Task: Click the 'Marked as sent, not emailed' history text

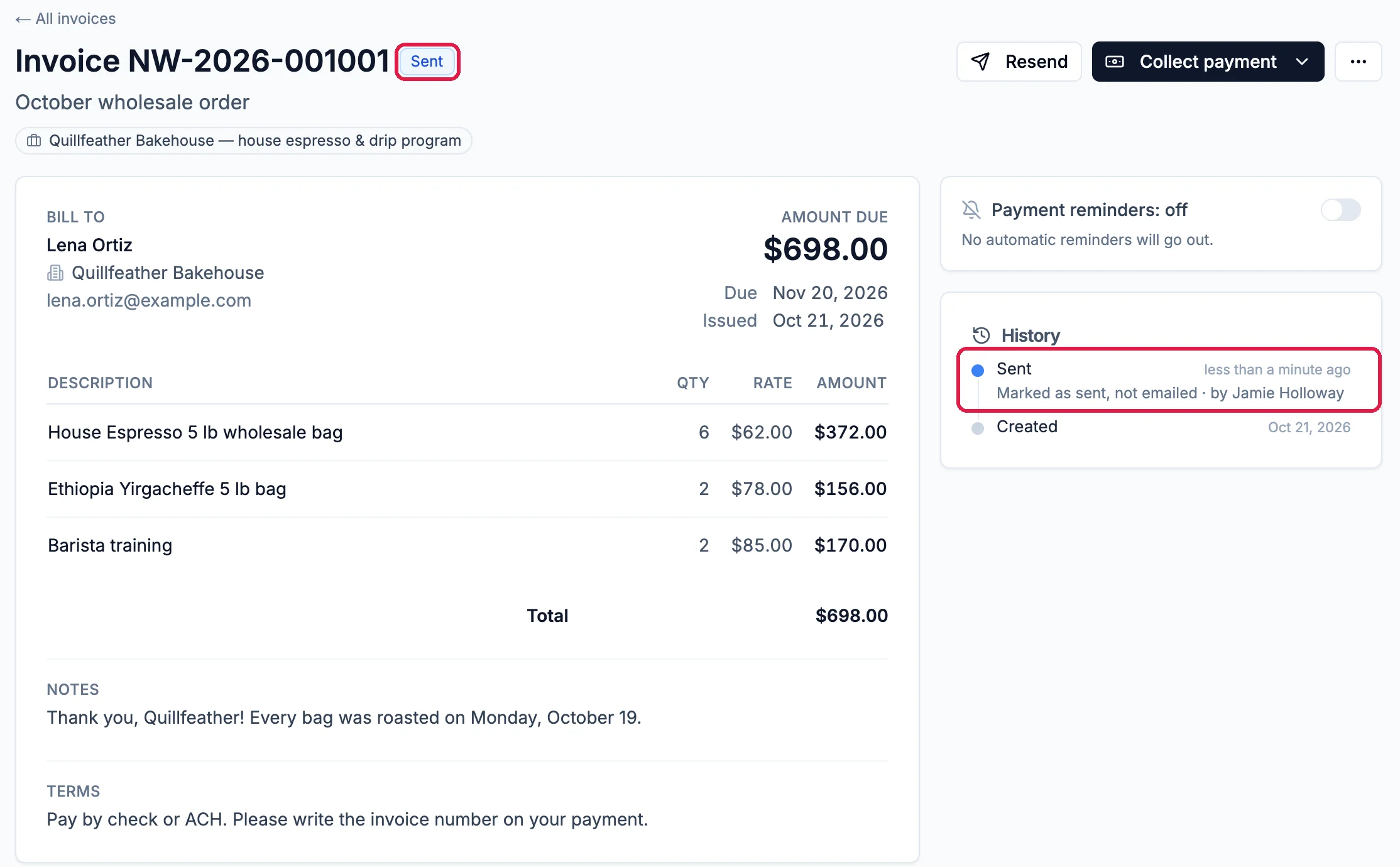Action: pyautogui.click(x=1096, y=393)
